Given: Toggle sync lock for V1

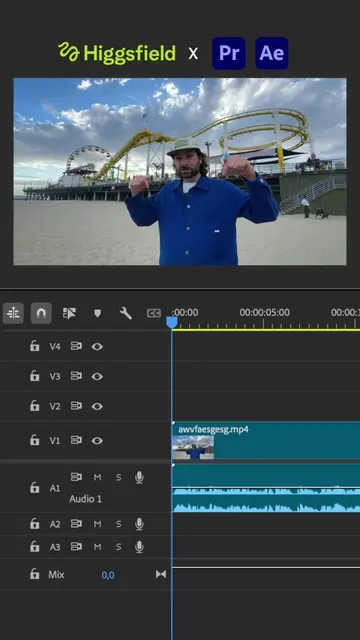Looking at the screenshot, I should coord(76,440).
